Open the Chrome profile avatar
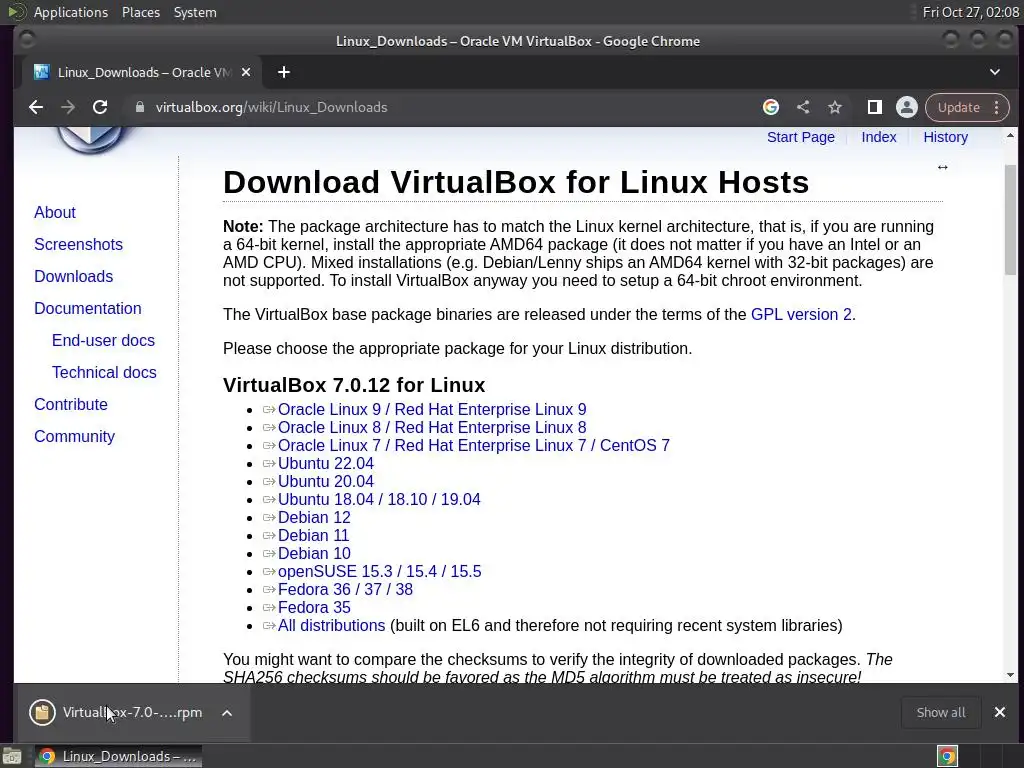Screen dimensions: 1024x768 [906, 107]
